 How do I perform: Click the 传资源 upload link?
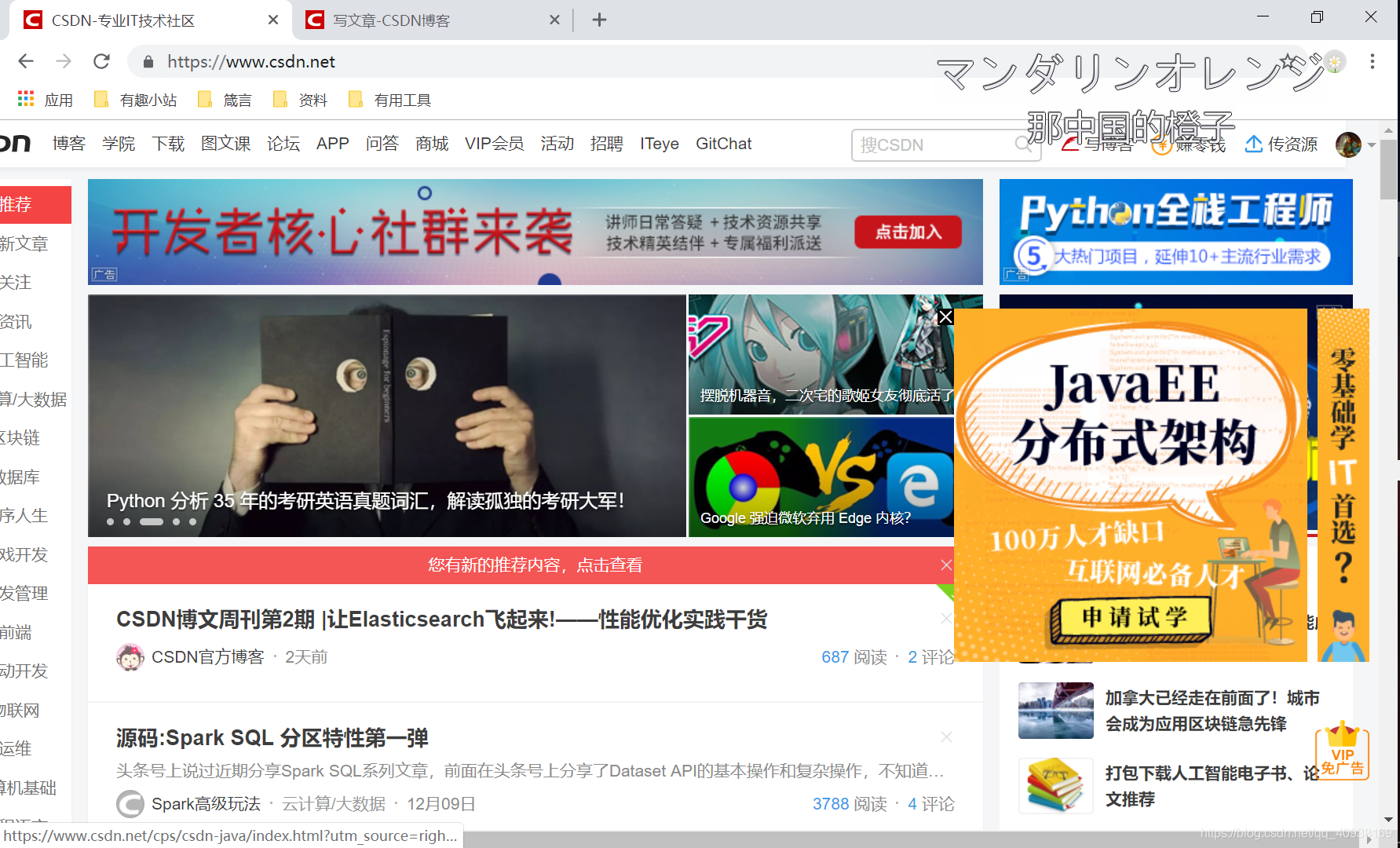[x=1281, y=144]
